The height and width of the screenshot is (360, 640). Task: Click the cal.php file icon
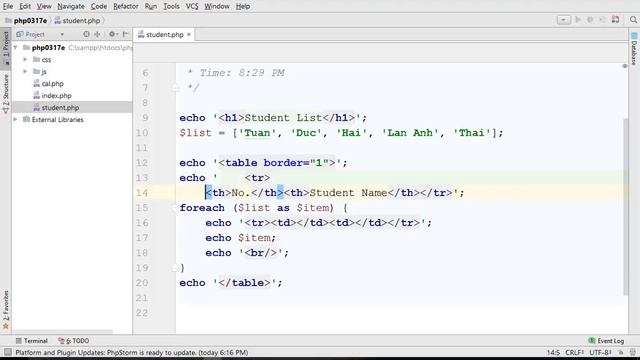click(x=36, y=84)
